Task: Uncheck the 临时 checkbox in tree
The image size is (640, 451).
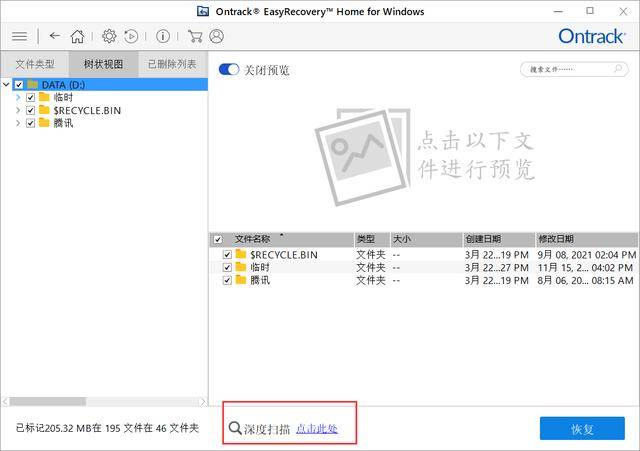Action: tap(31, 98)
